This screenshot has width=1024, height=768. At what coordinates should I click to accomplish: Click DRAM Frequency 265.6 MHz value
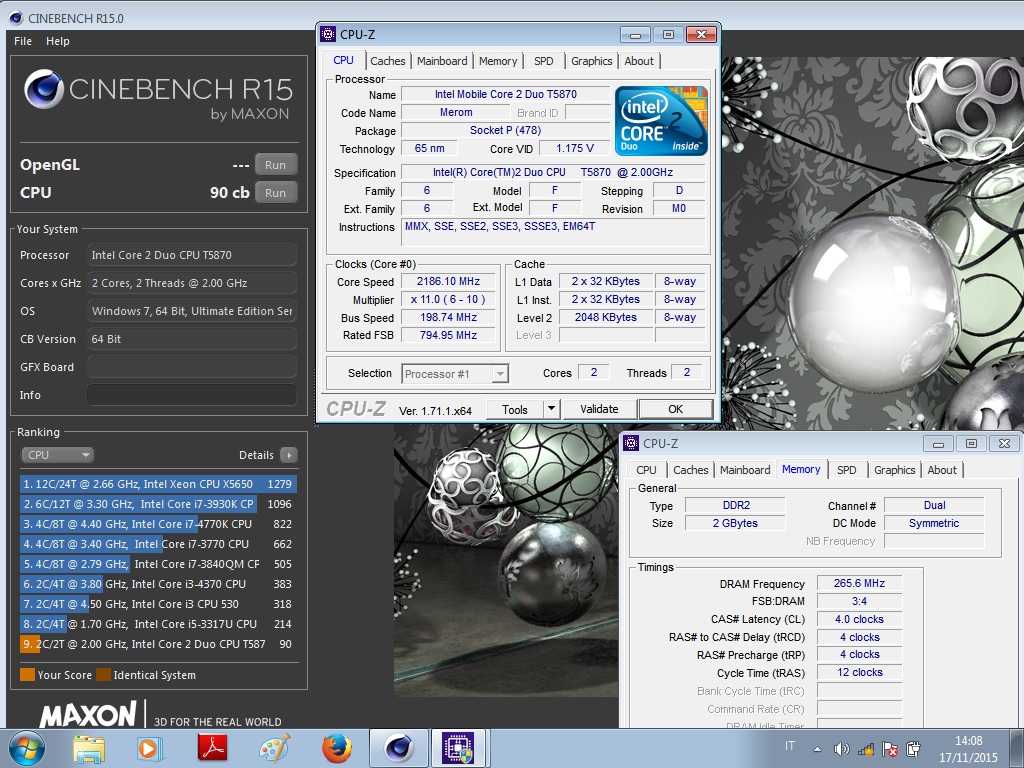[x=859, y=583]
